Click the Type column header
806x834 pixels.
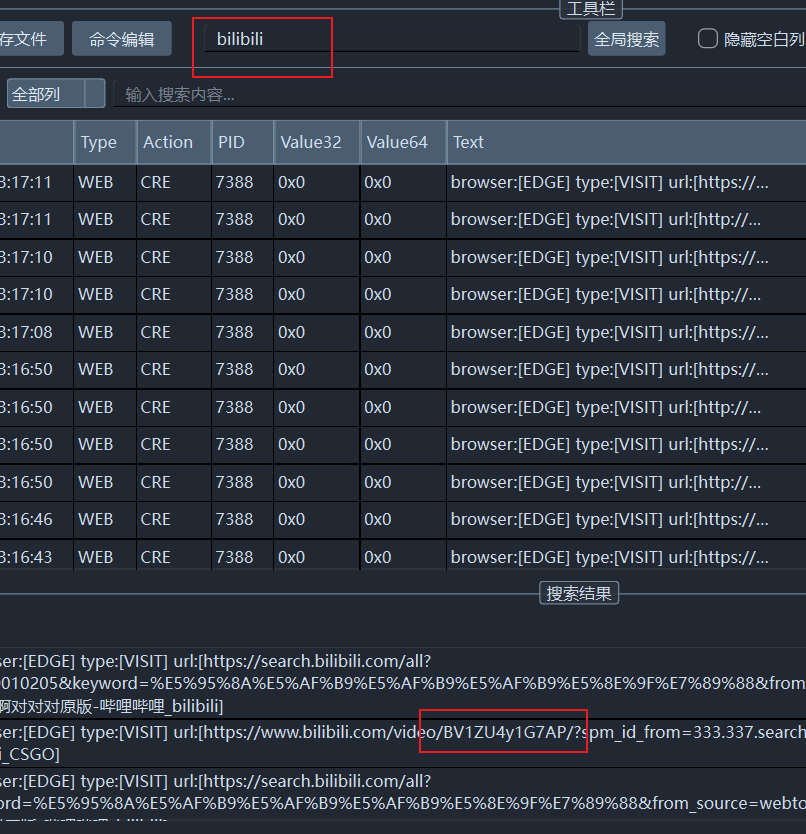pyautogui.click(x=105, y=142)
